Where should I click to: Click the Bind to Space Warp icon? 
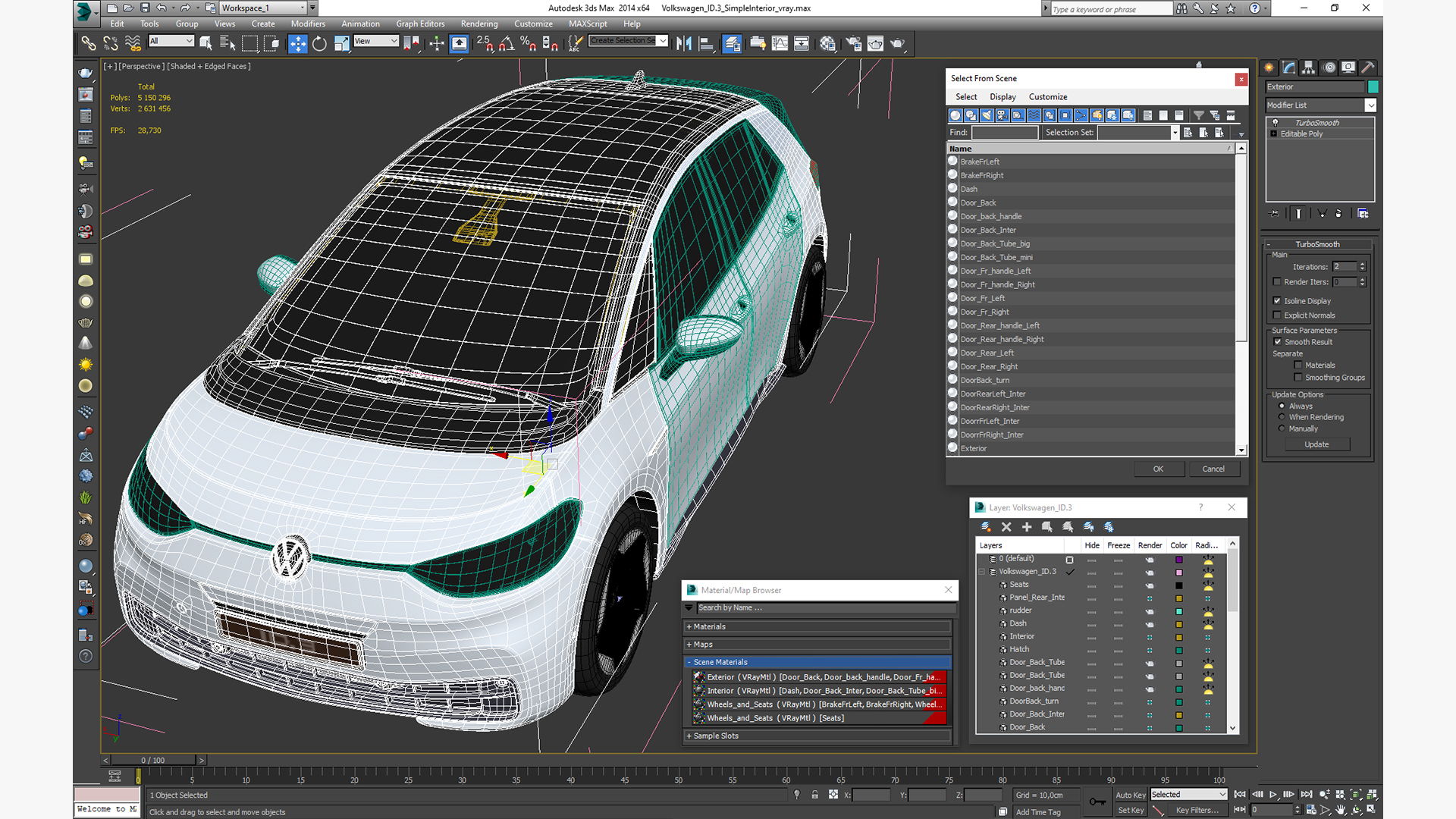133,43
